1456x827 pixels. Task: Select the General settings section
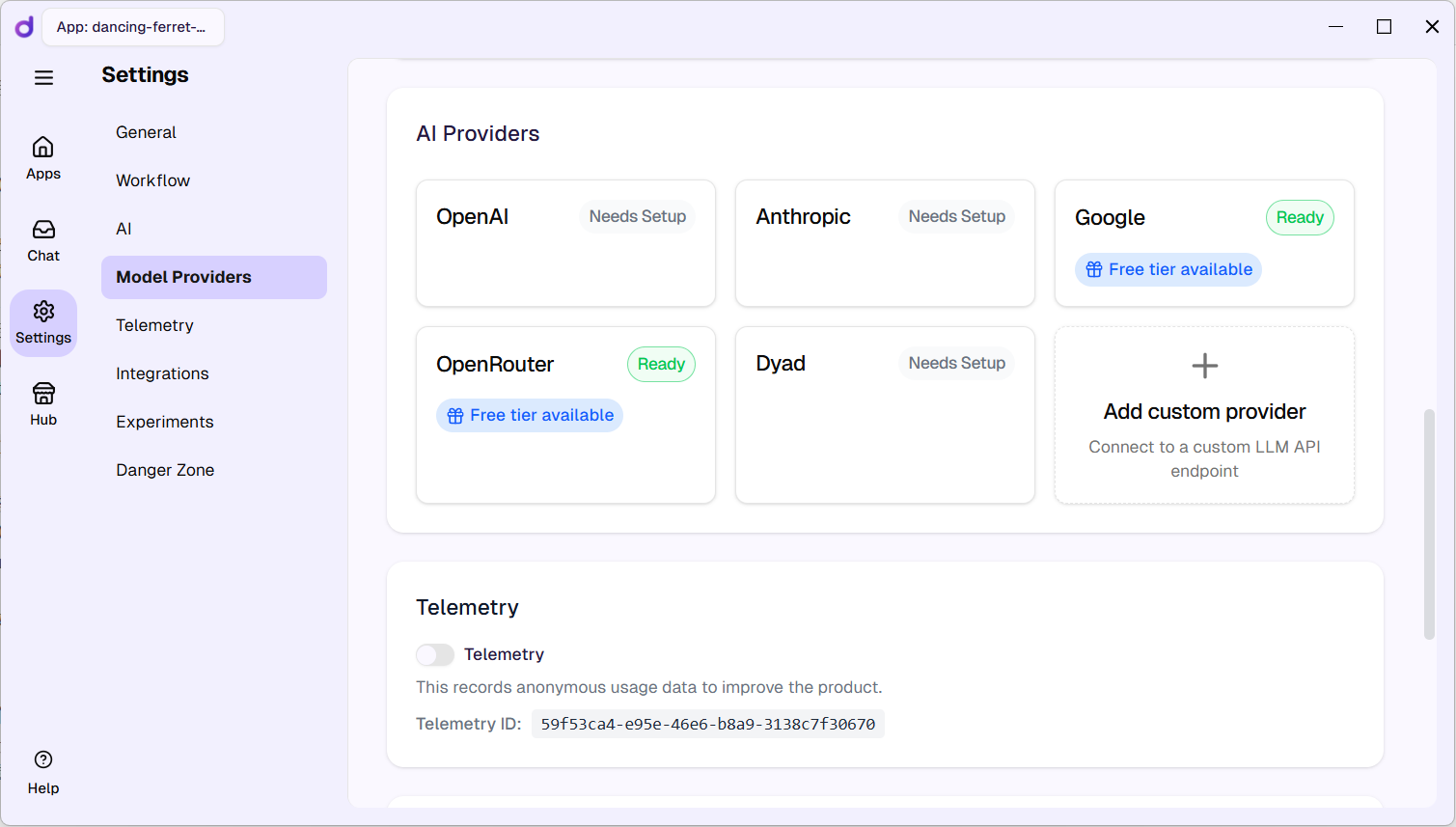146,132
